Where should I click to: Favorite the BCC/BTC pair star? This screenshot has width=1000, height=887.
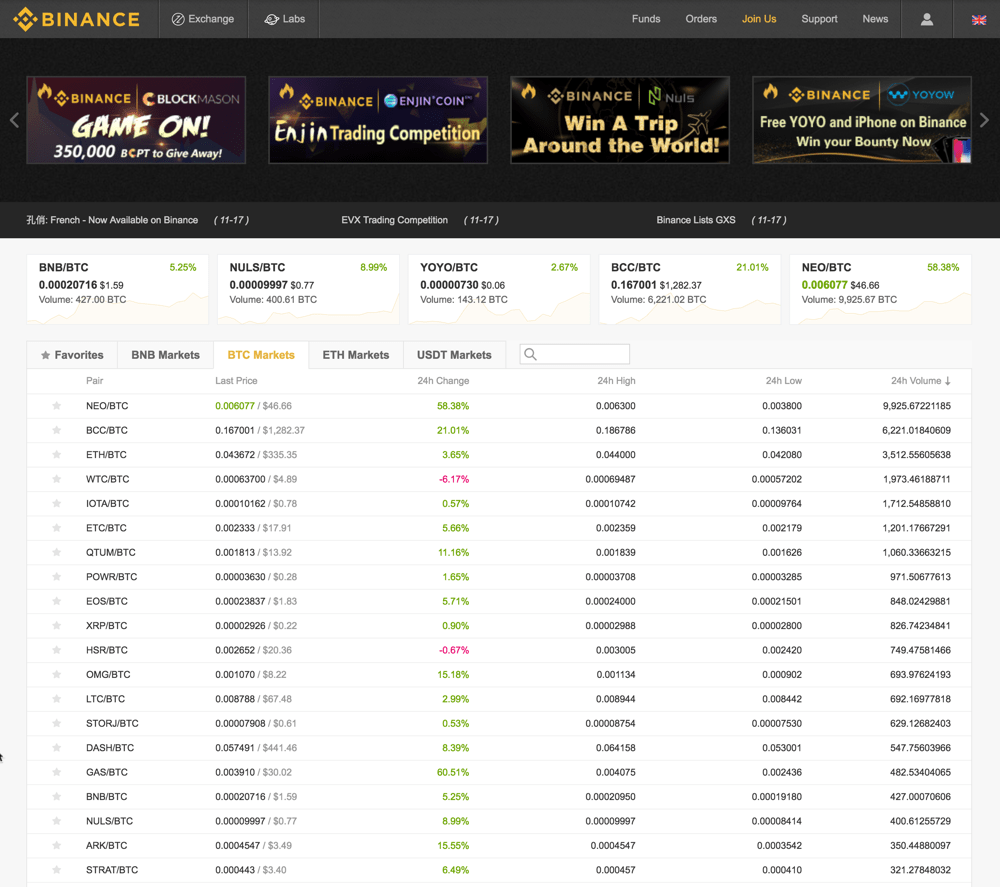[x=57, y=430]
